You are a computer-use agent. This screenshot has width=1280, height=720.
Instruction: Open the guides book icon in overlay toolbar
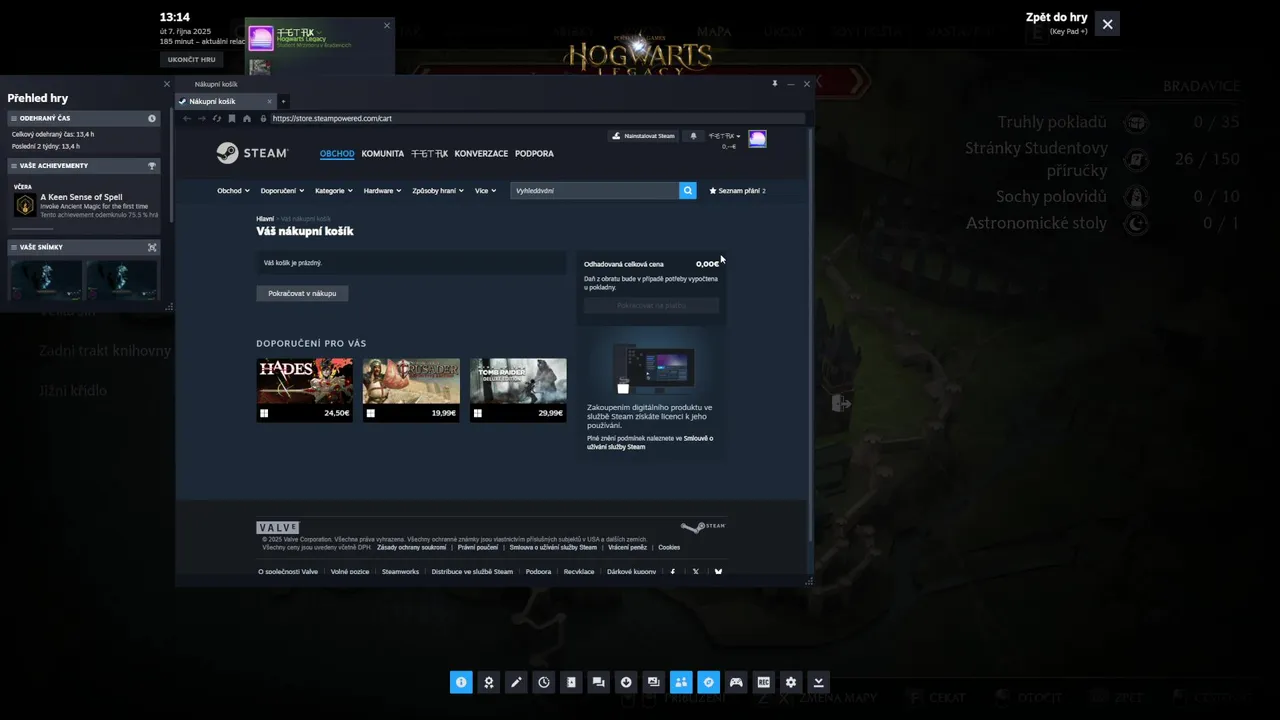click(571, 682)
